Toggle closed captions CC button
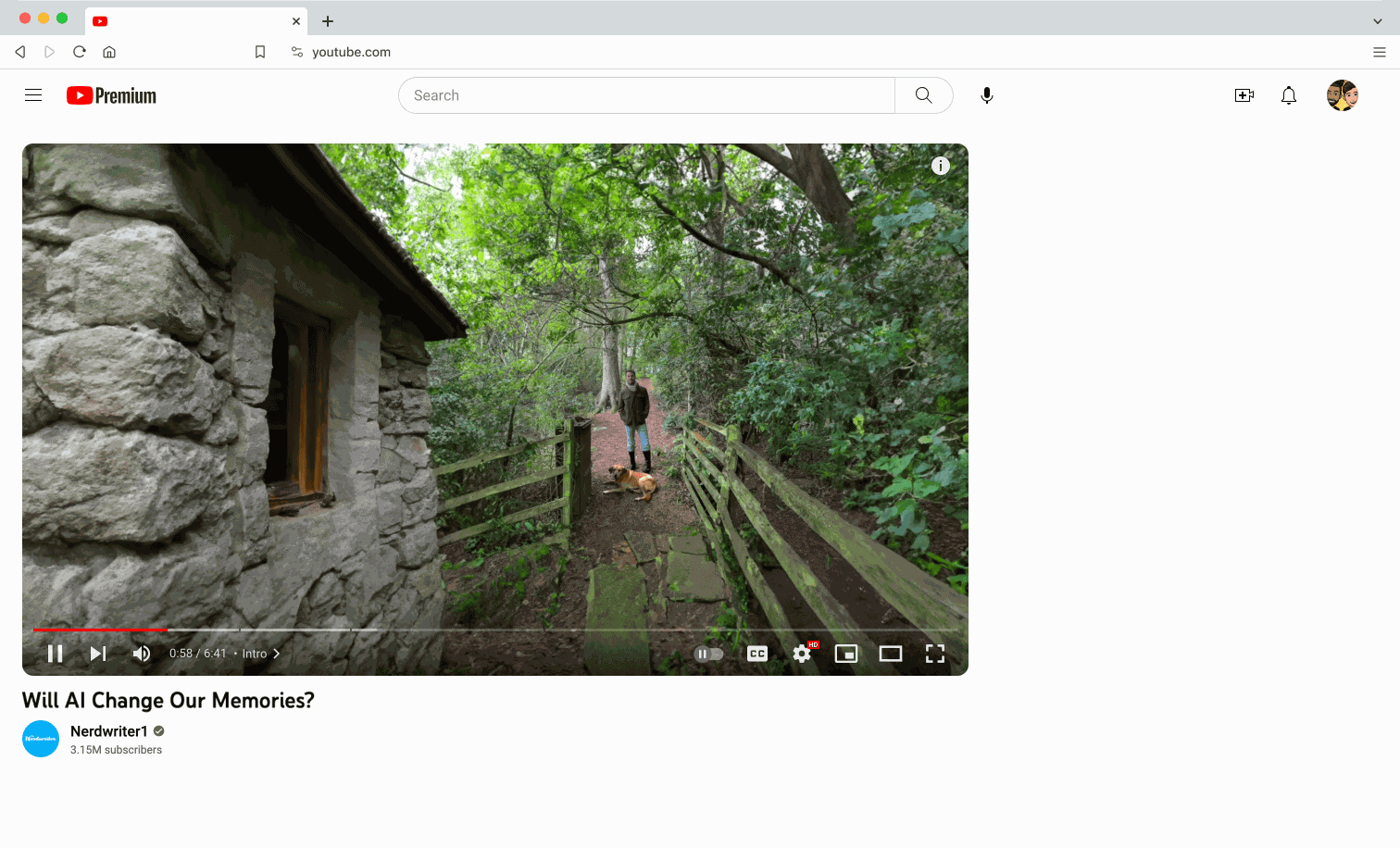1400x848 pixels. (x=757, y=654)
